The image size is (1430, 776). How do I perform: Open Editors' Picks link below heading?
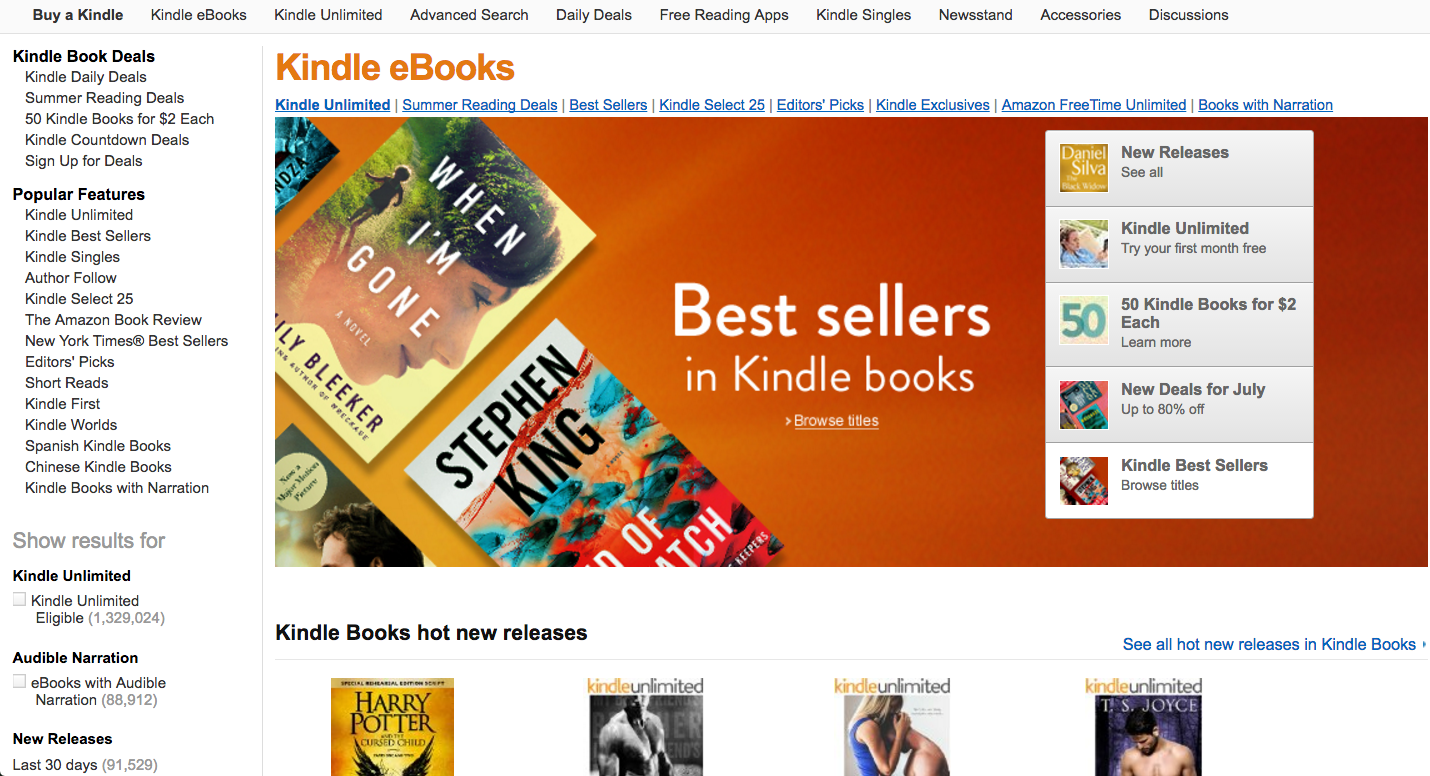point(820,105)
